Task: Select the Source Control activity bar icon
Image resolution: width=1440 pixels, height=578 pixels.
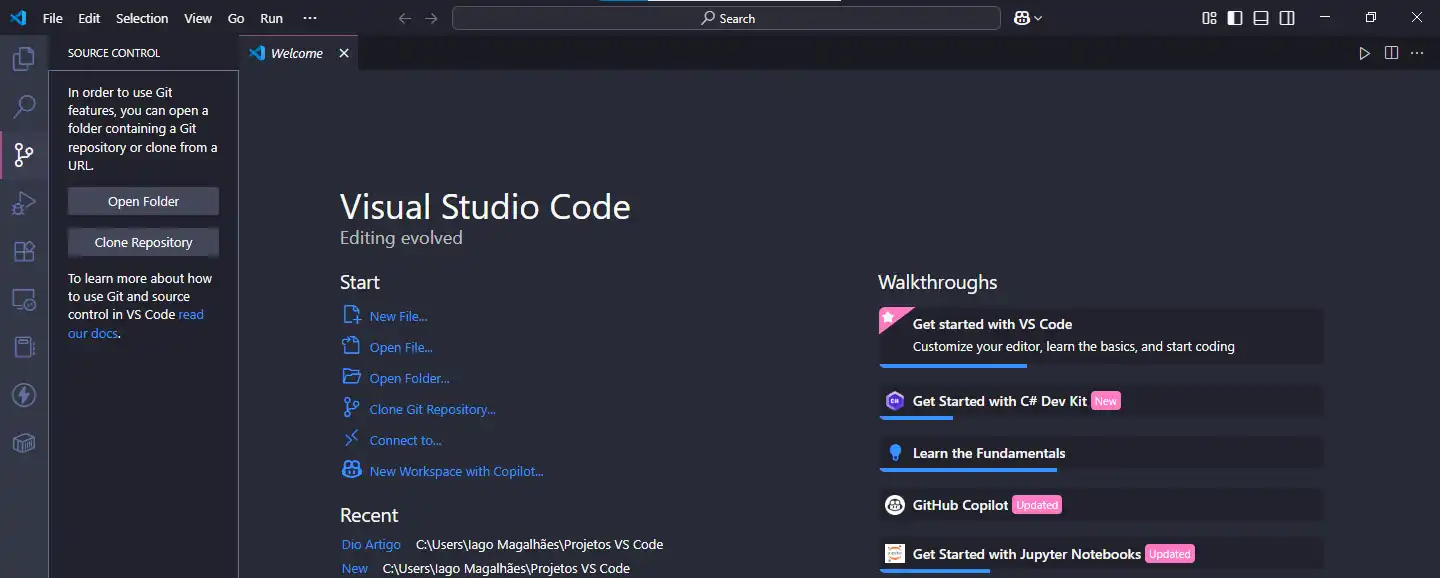Action: click(x=23, y=155)
